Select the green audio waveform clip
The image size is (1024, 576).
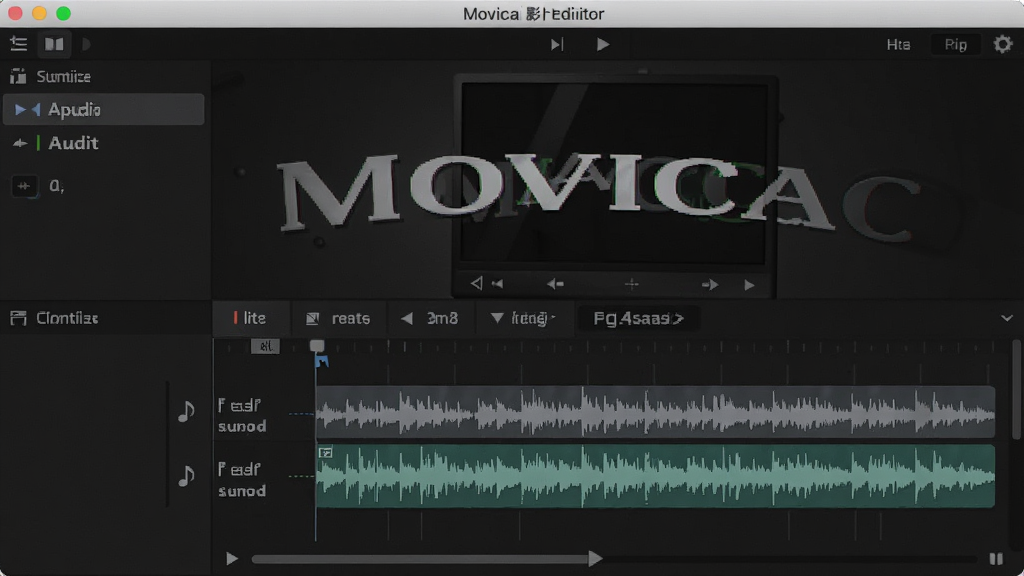click(655, 476)
